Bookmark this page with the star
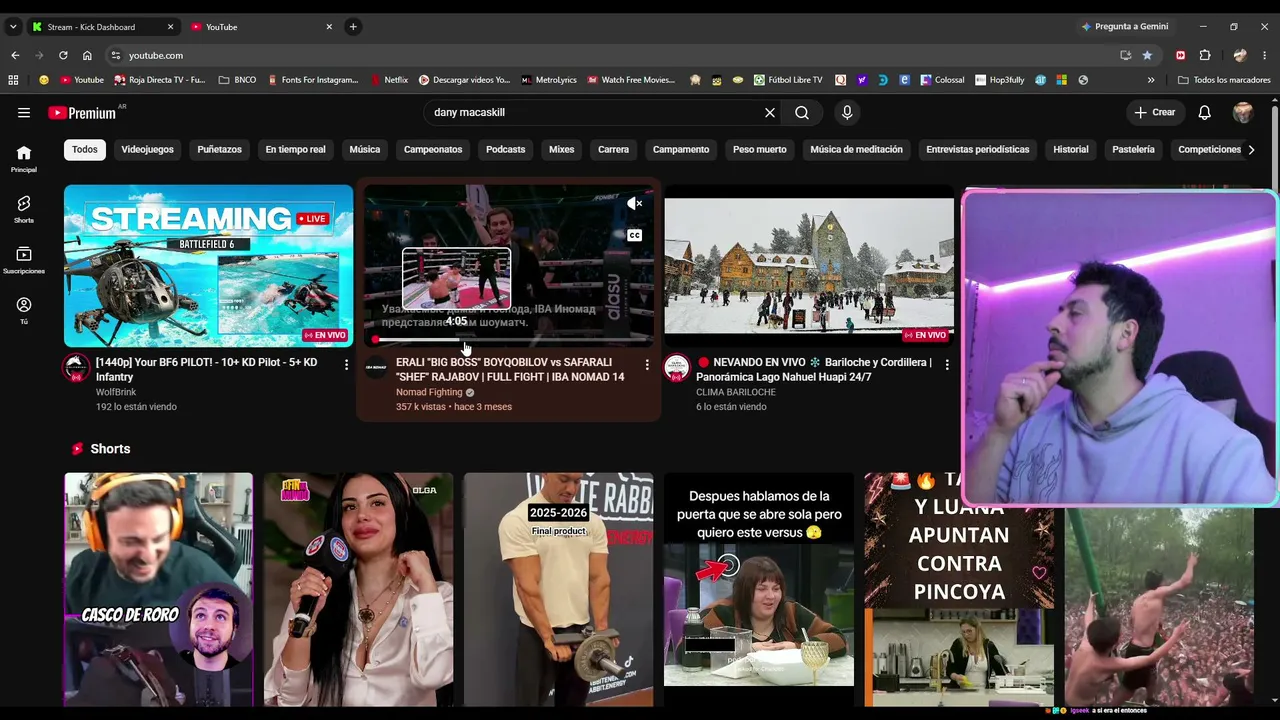 coord(1147,56)
